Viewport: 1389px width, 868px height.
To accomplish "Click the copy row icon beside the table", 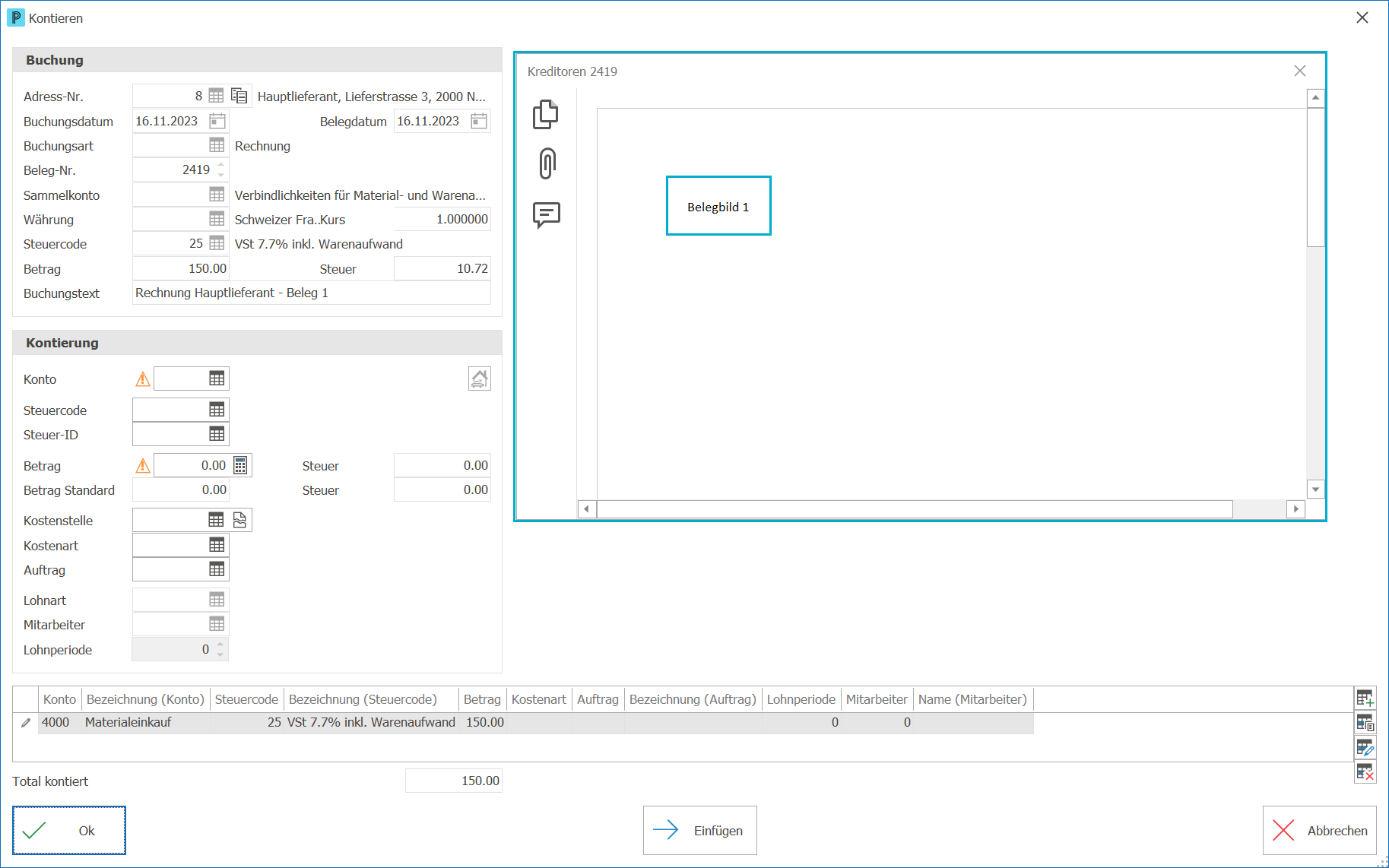I will point(1365,722).
